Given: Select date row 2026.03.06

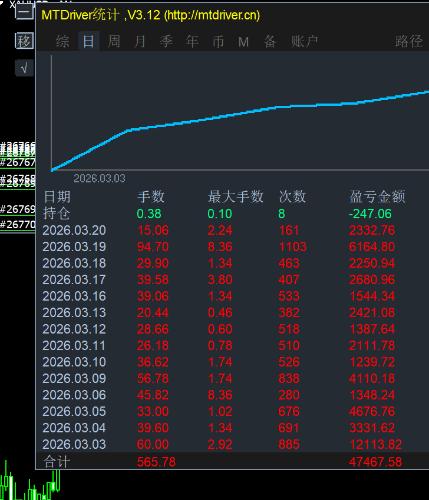Looking at the screenshot, I should coord(74,395).
